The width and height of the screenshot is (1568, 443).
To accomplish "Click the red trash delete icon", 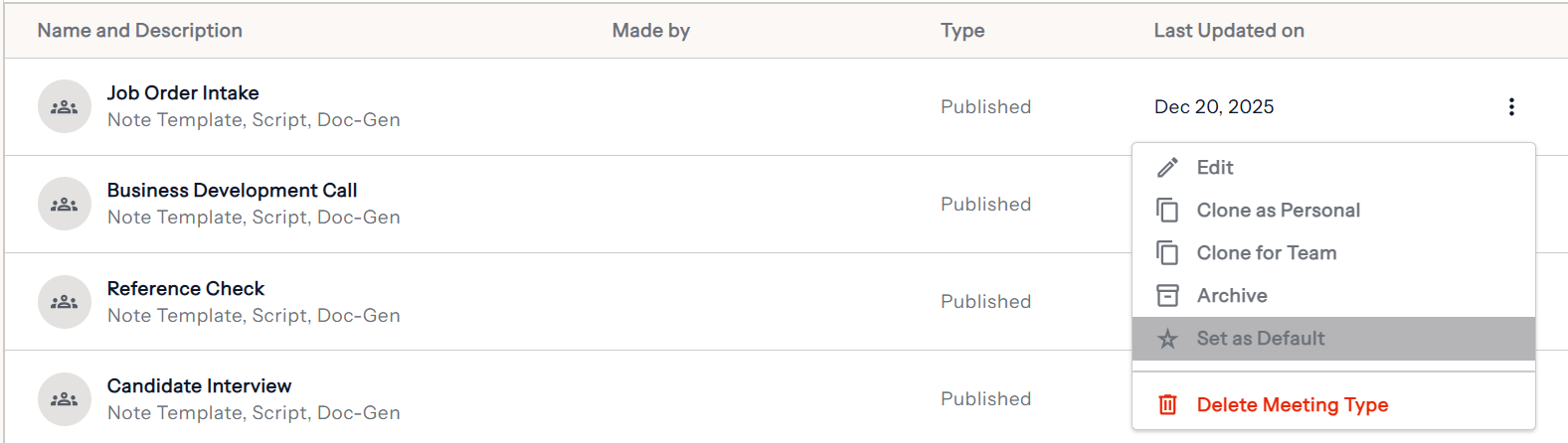I will (1168, 405).
